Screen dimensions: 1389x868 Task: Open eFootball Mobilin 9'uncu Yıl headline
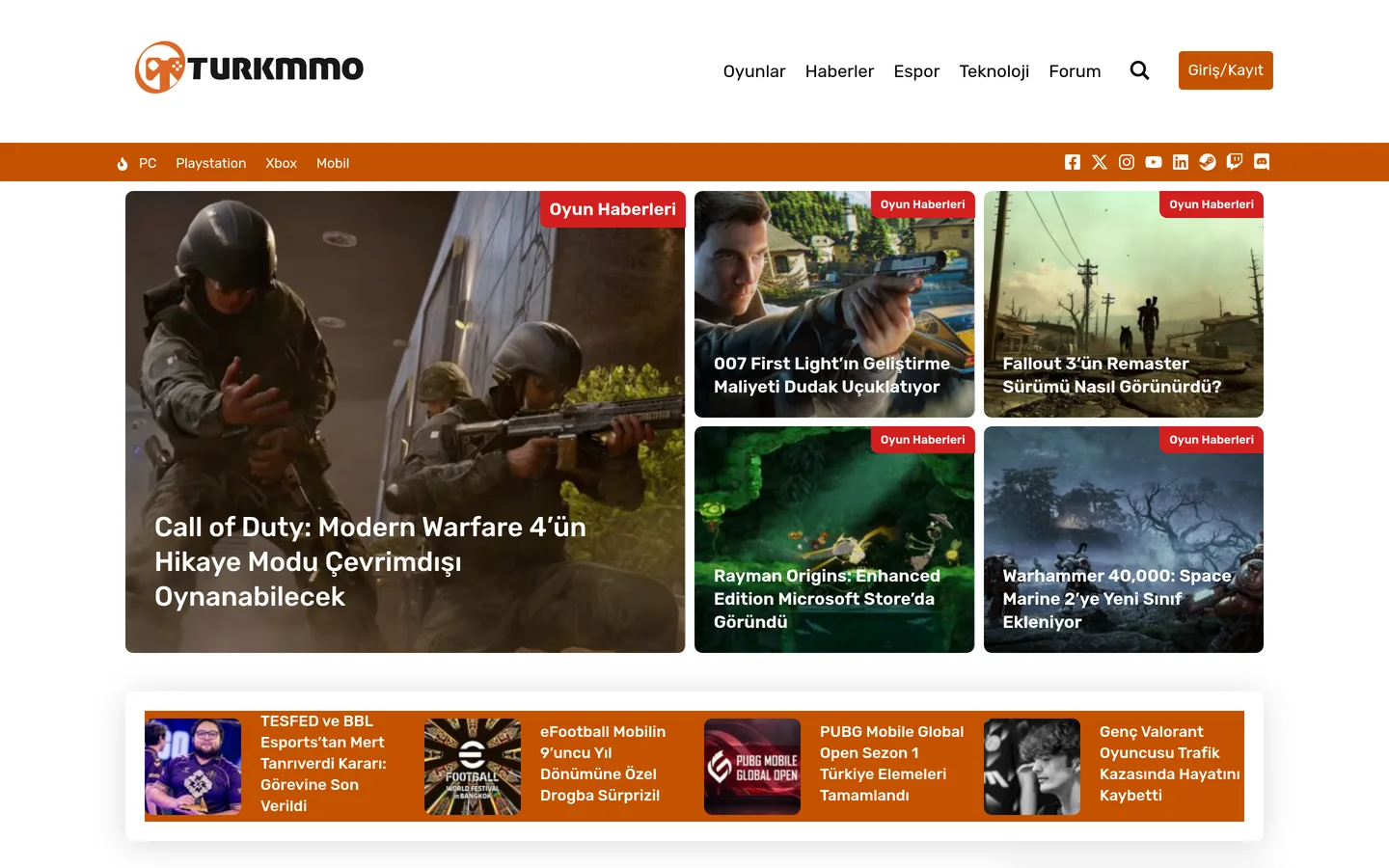603,763
